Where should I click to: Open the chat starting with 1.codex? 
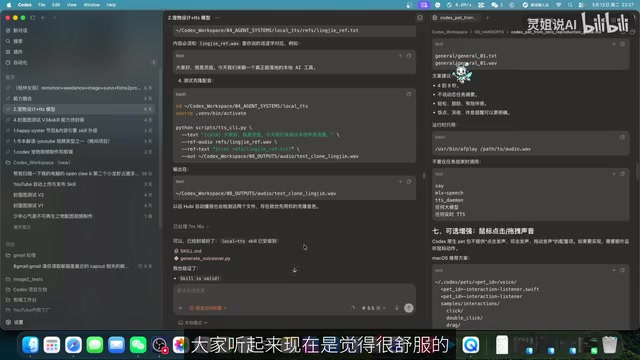(79, 152)
